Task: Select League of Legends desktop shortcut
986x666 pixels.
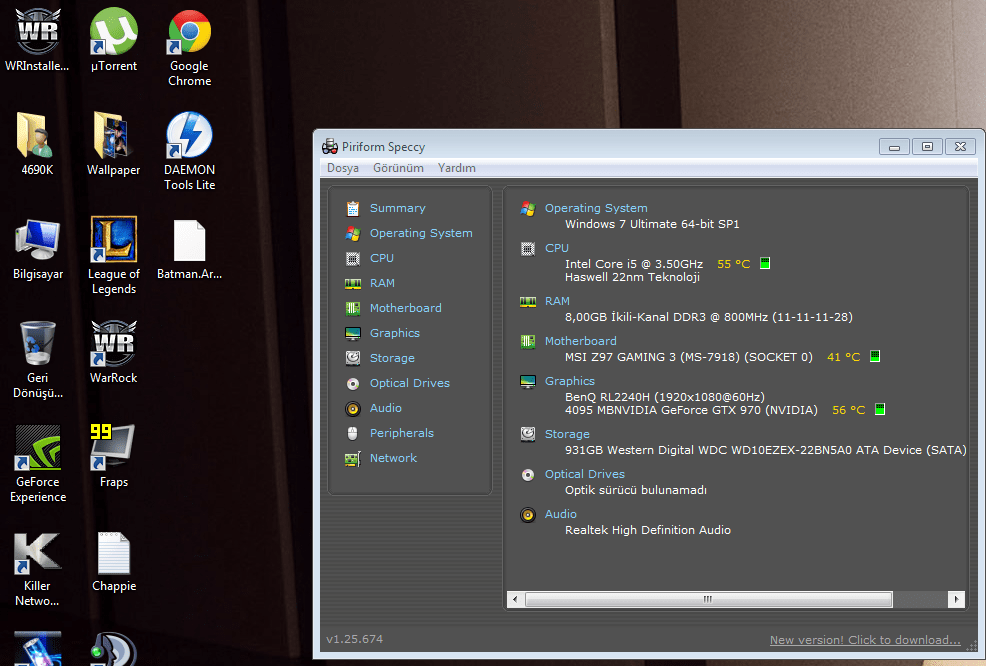Action: [x=114, y=255]
